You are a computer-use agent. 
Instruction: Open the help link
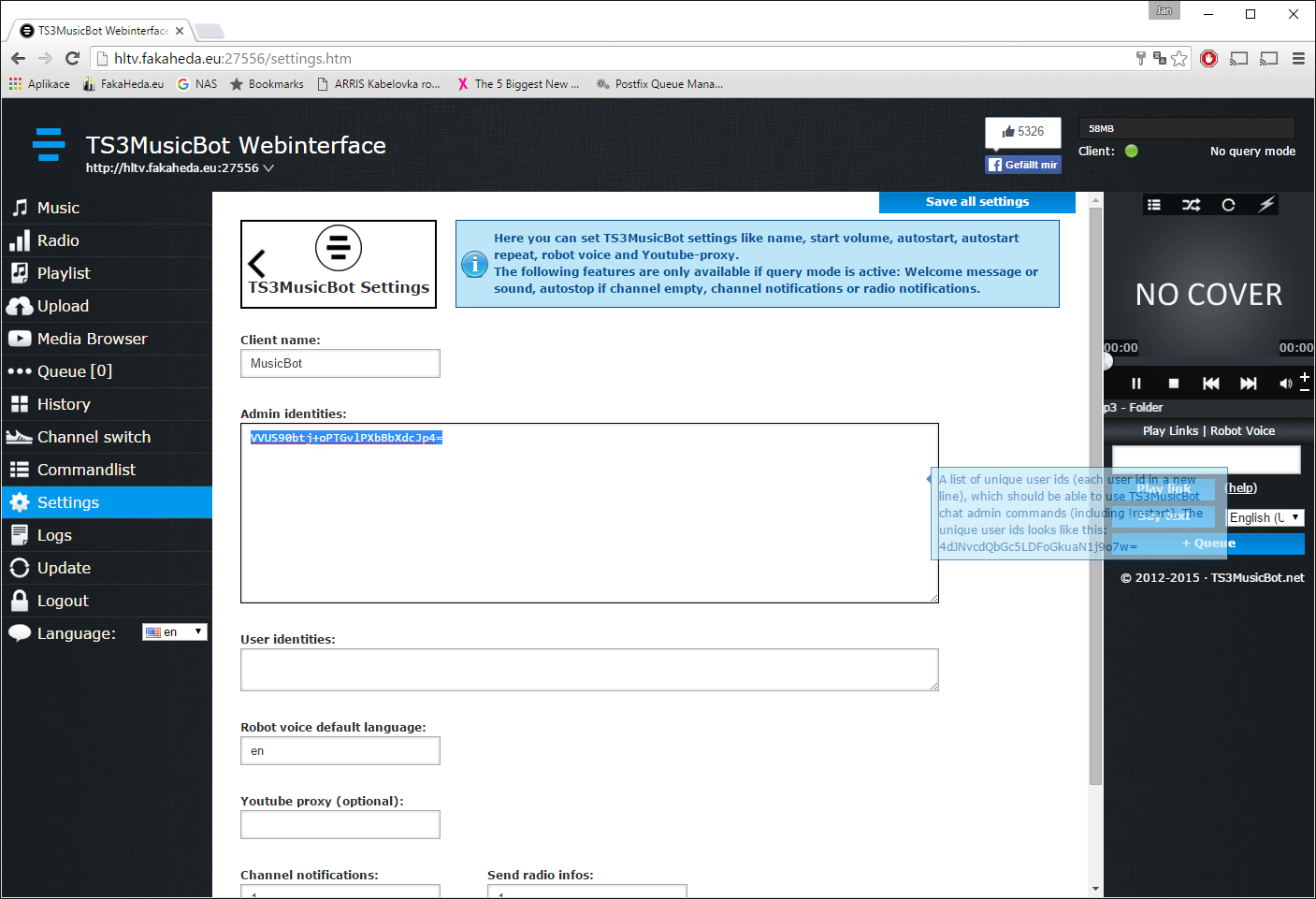(1241, 488)
